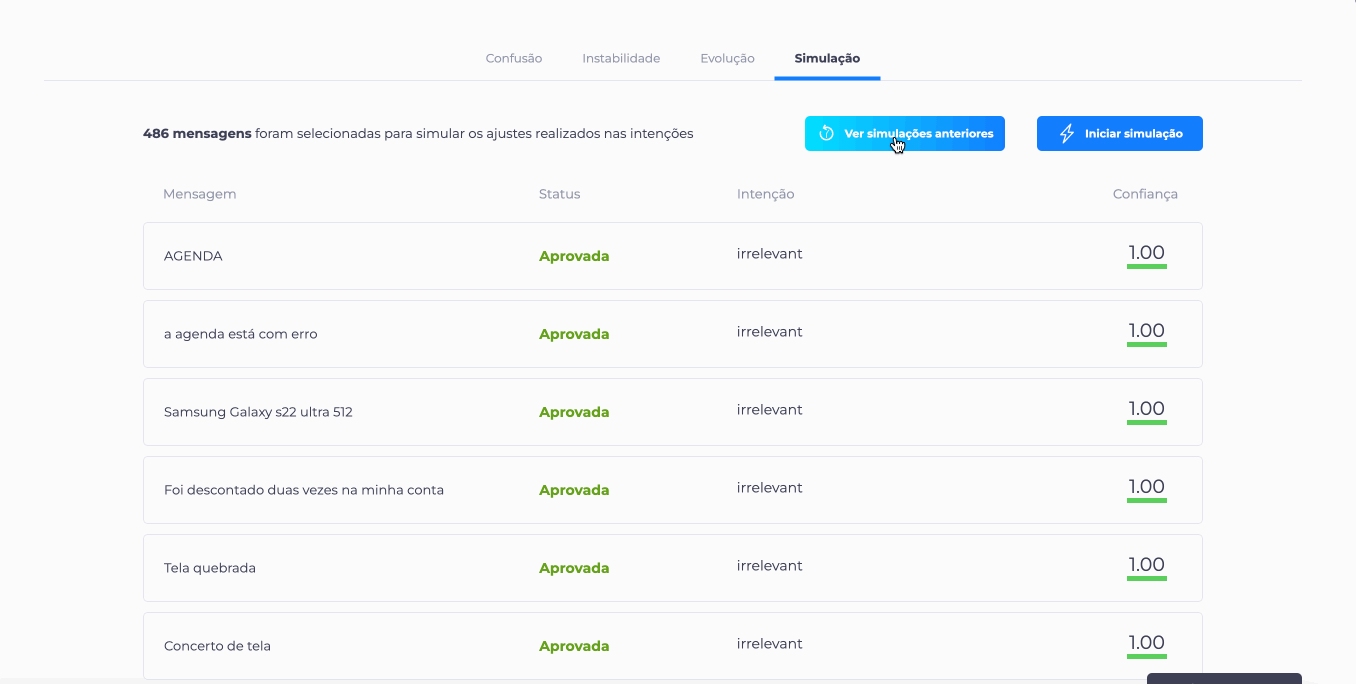The image size is (1356, 684).
Task: Click confidence bar in Concerto de tela row
Action: [x=1147, y=657]
